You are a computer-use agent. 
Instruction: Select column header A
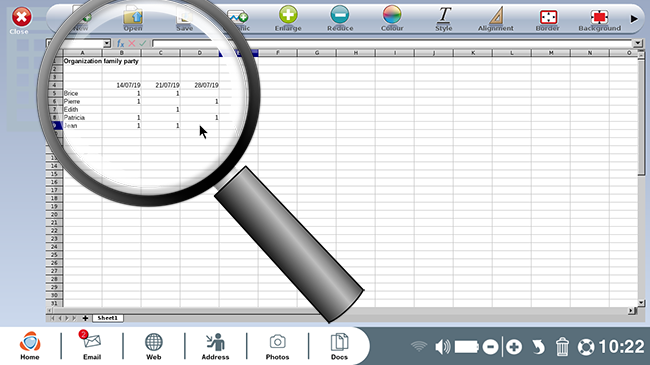[82, 53]
